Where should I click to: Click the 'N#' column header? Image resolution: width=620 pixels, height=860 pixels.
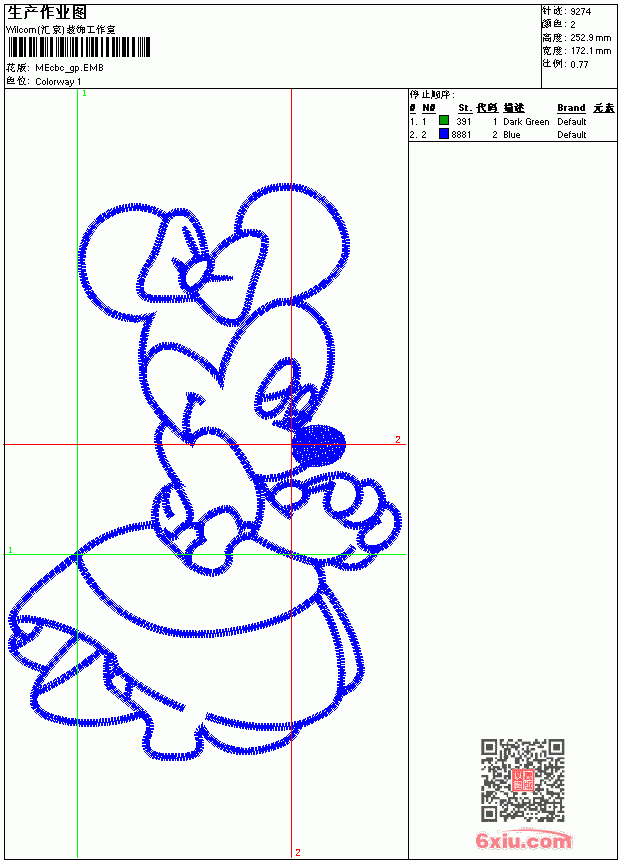429,108
